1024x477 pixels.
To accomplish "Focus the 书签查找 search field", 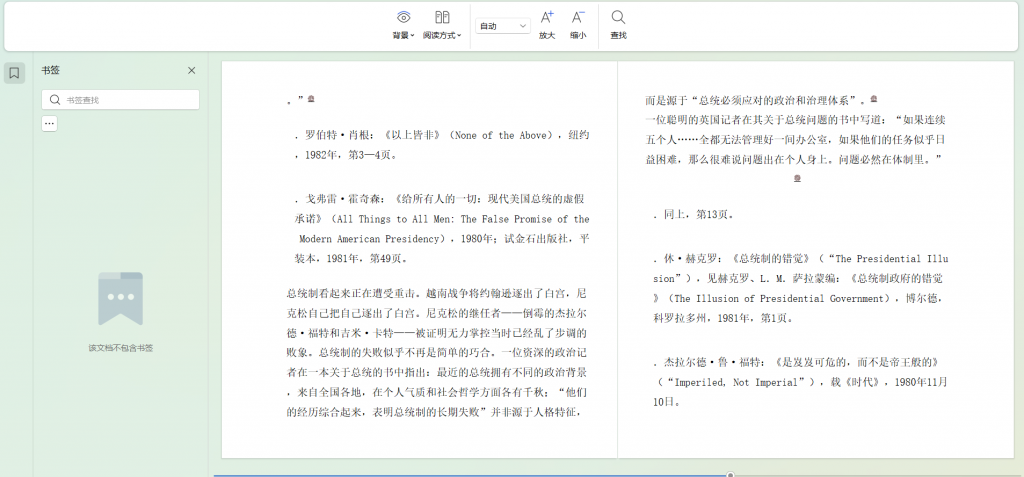I will [120, 100].
